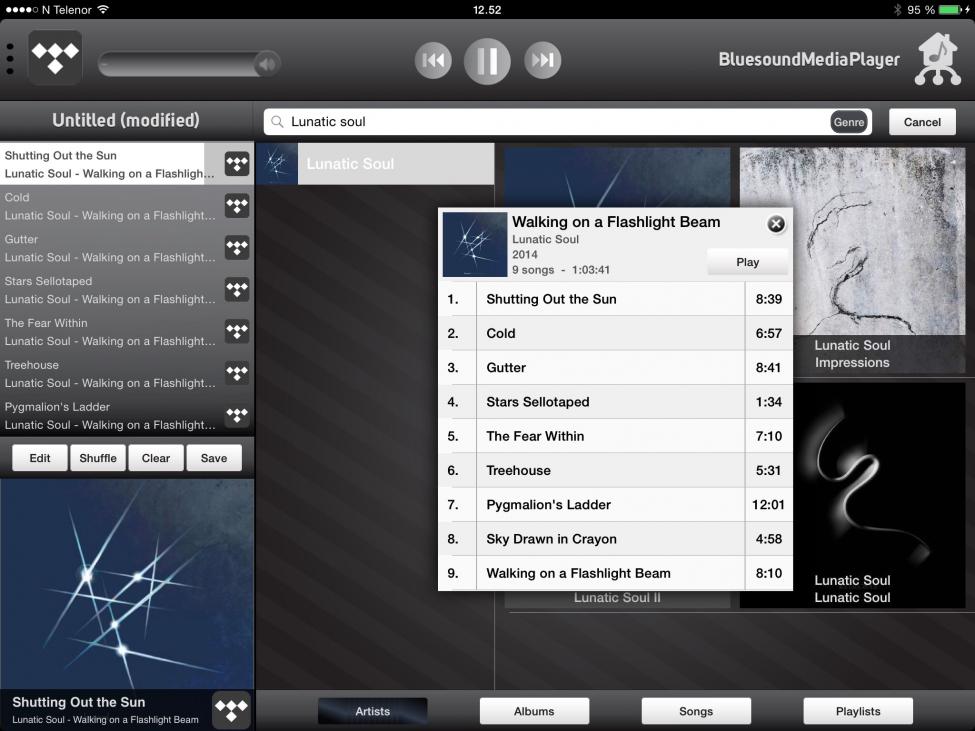Choose track 8 Sky Drawn in Crayon
The height and width of the screenshot is (731, 975).
click(615, 539)
